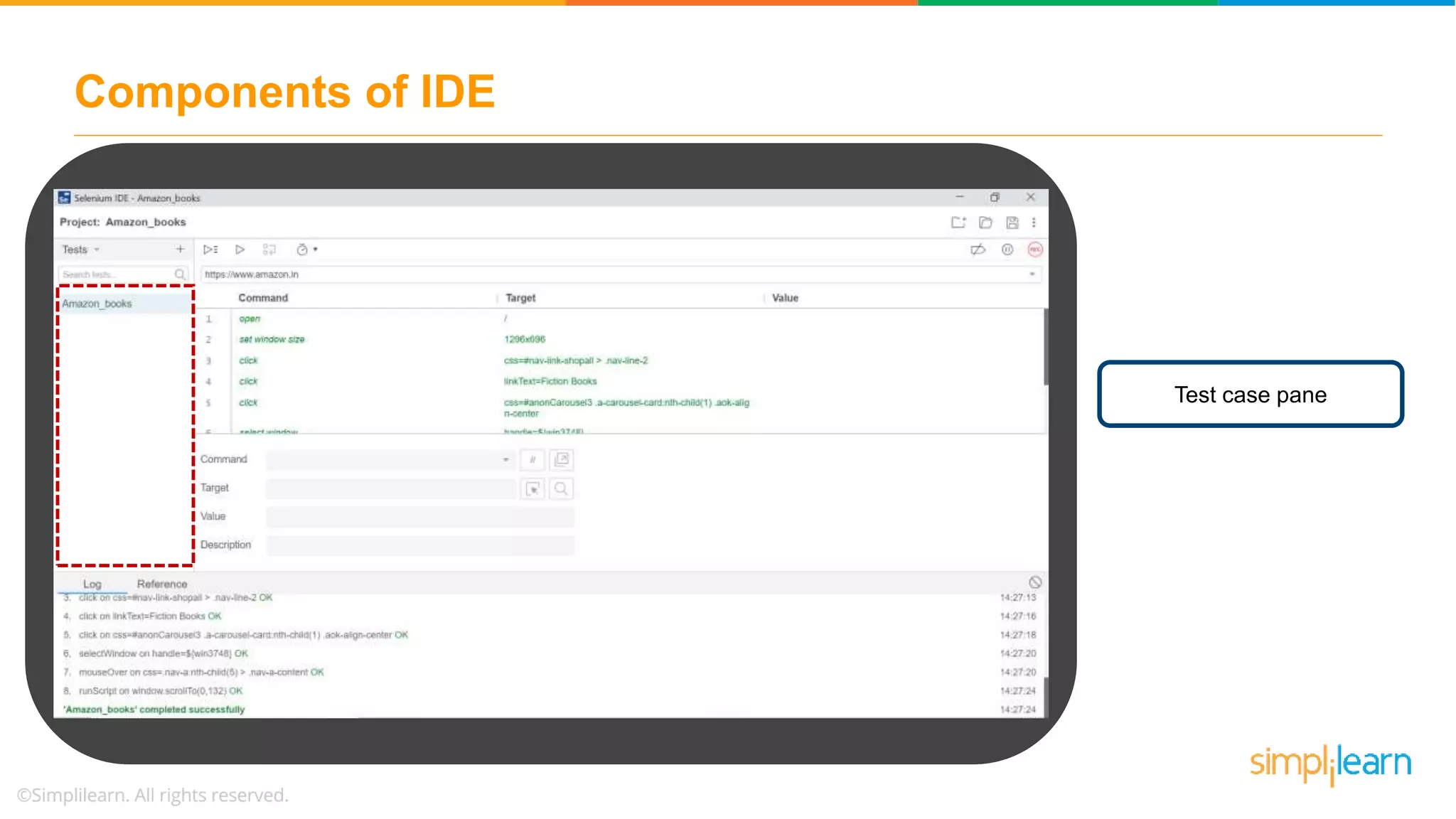
Task: Click the Target column header
Action: [x=520, y=298]
